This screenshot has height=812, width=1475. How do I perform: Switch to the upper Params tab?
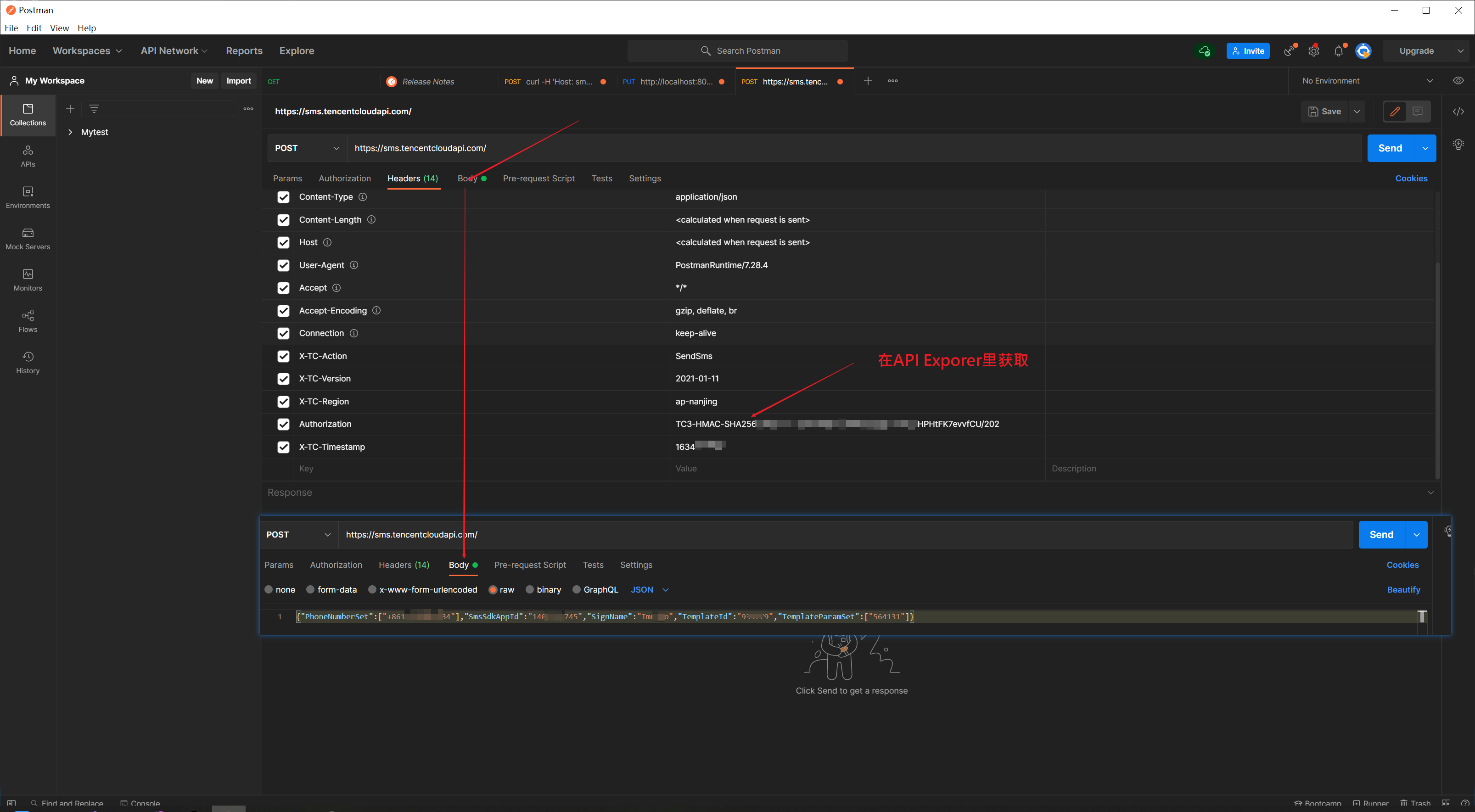coord(287,179)
